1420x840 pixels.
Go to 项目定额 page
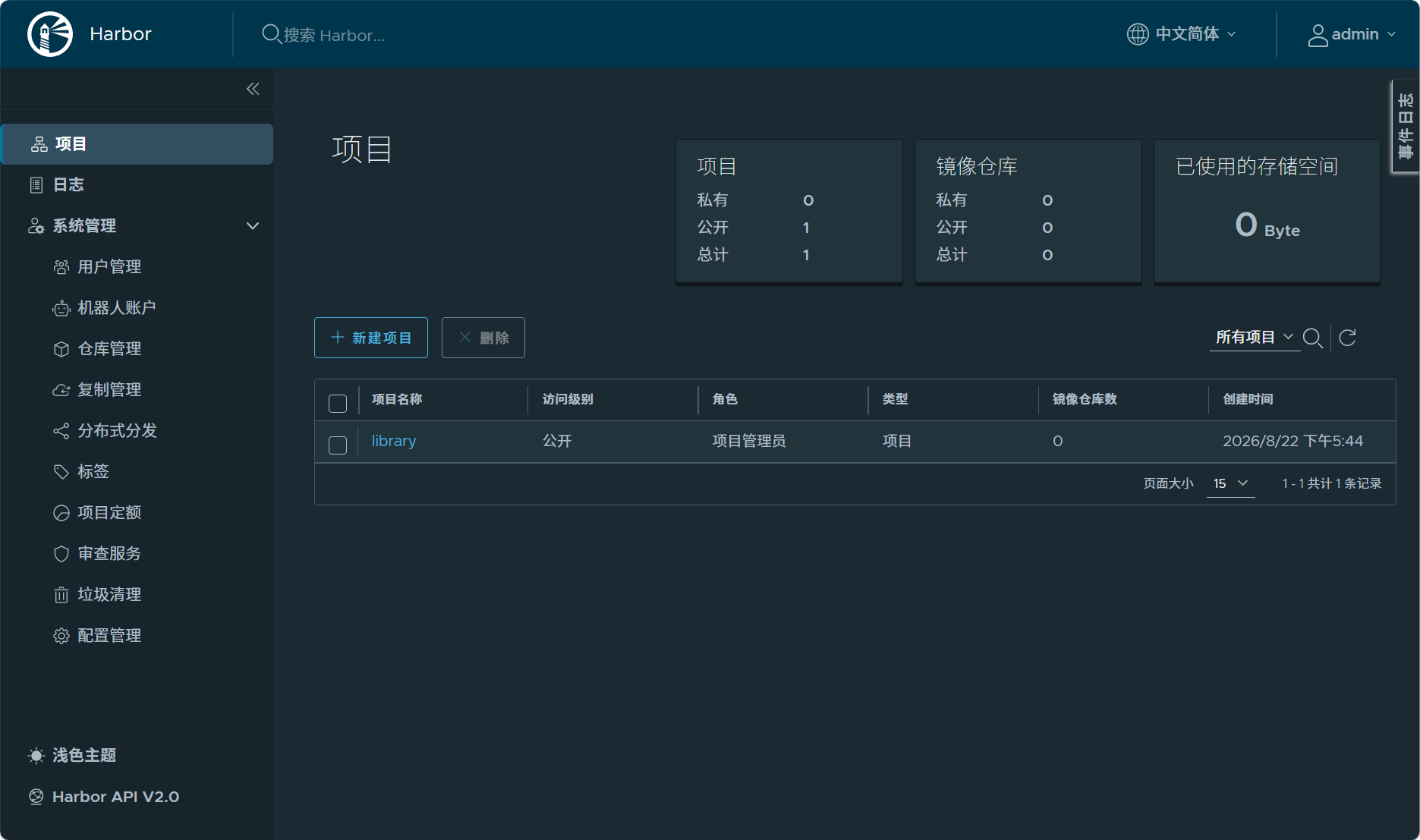coord(109,513)
